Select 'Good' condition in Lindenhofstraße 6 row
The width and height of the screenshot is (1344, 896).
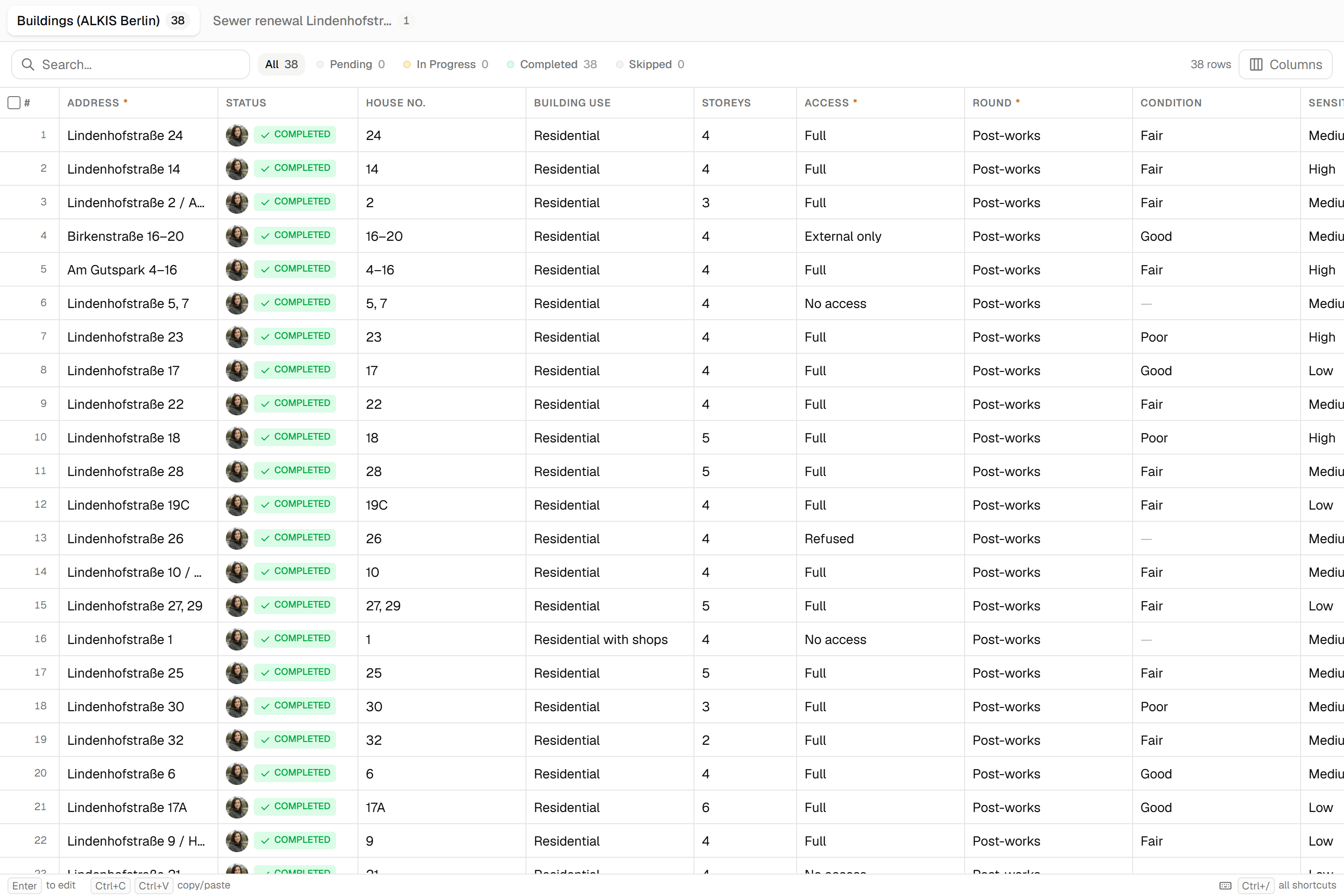pyautogui.click(x=1217, y=774)
